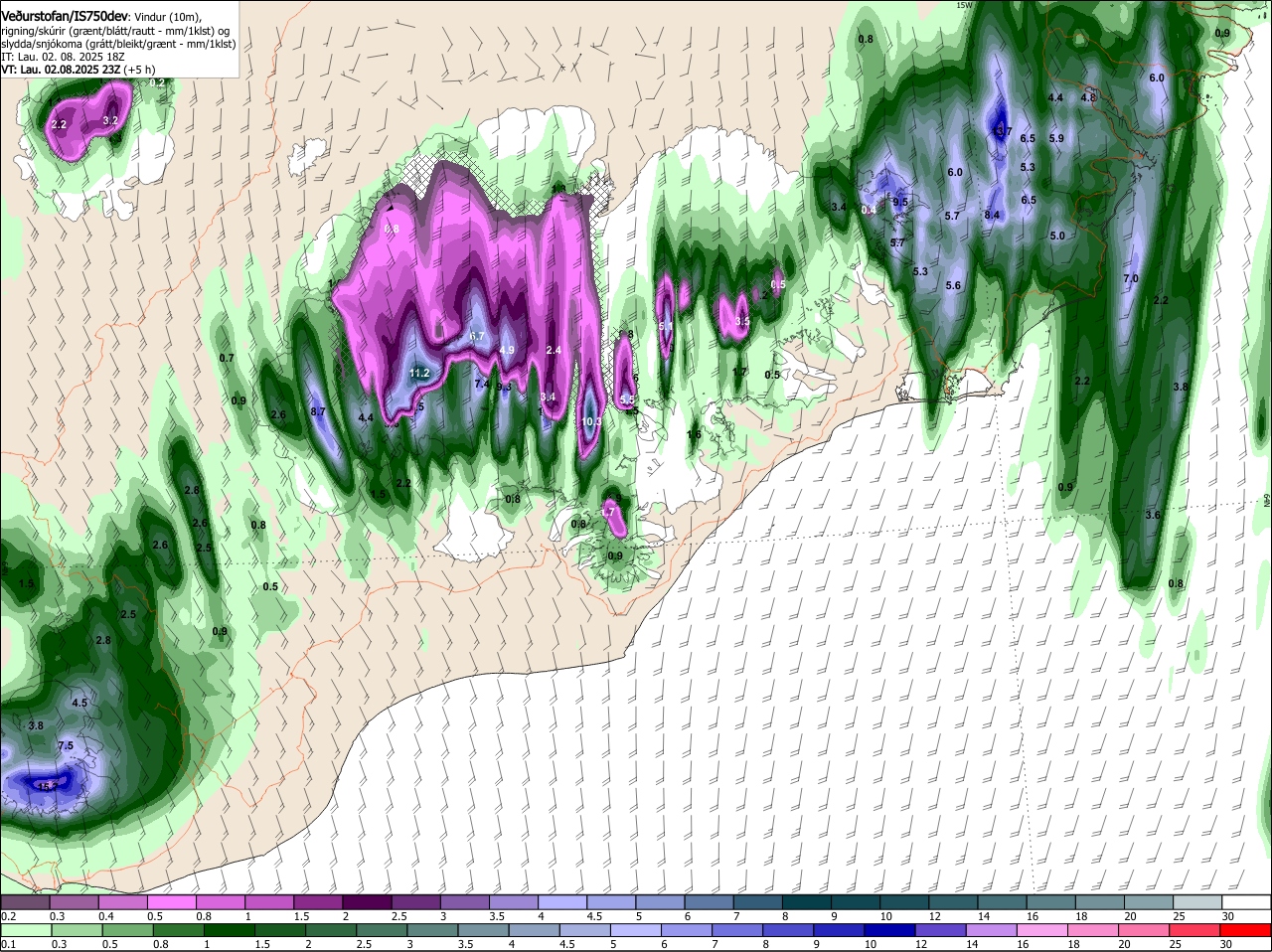Select rain legend swatch between 0.1 and 0.3
The image size is (1272, 952).
(x=25, y=930)
